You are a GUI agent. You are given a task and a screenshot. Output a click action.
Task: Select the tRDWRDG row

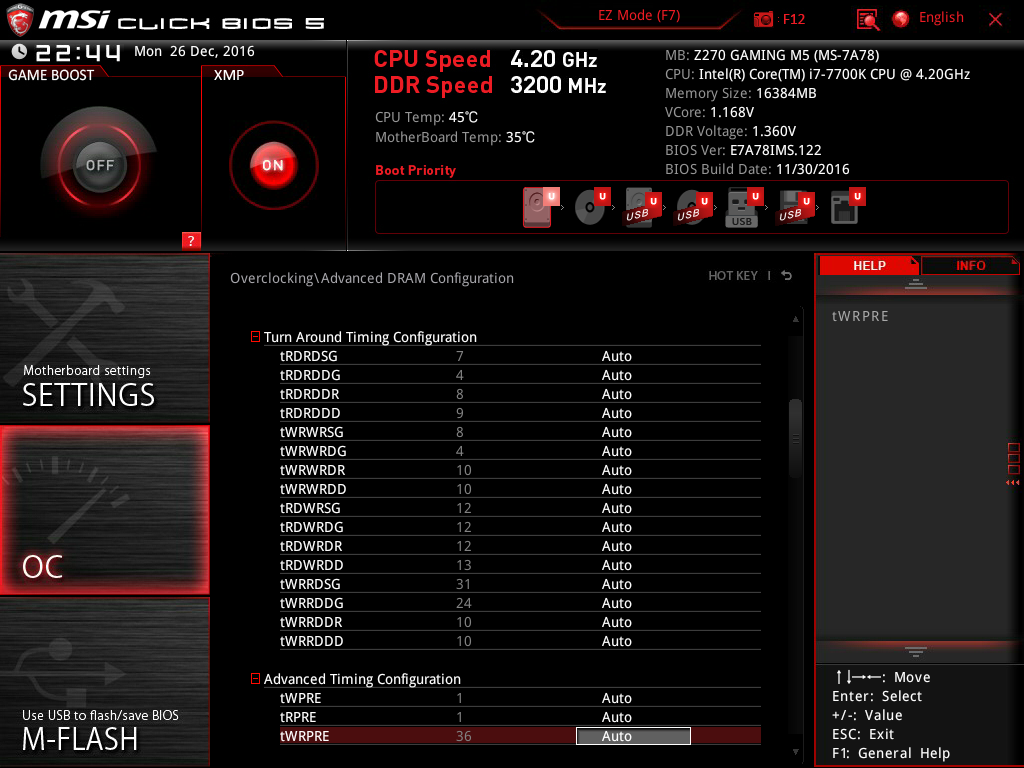[520, 526]
